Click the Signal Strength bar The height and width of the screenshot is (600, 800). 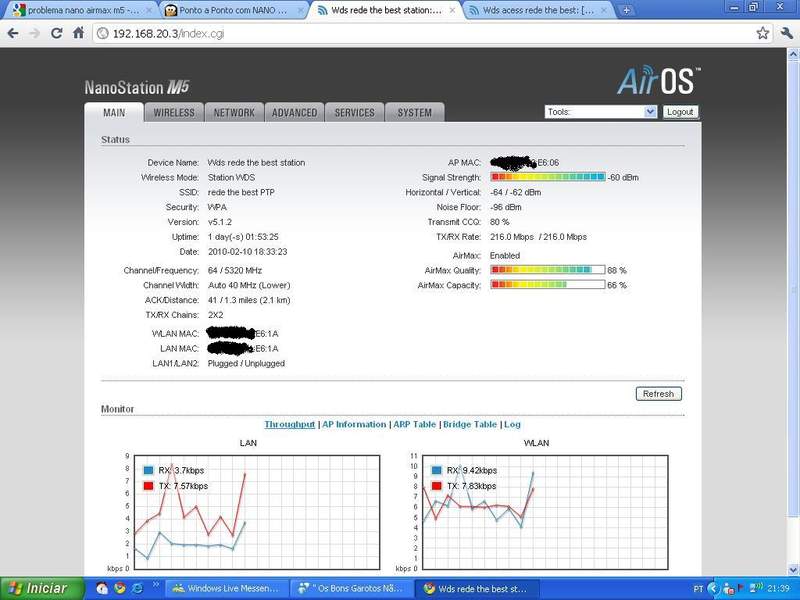click(x=548, y=177)
